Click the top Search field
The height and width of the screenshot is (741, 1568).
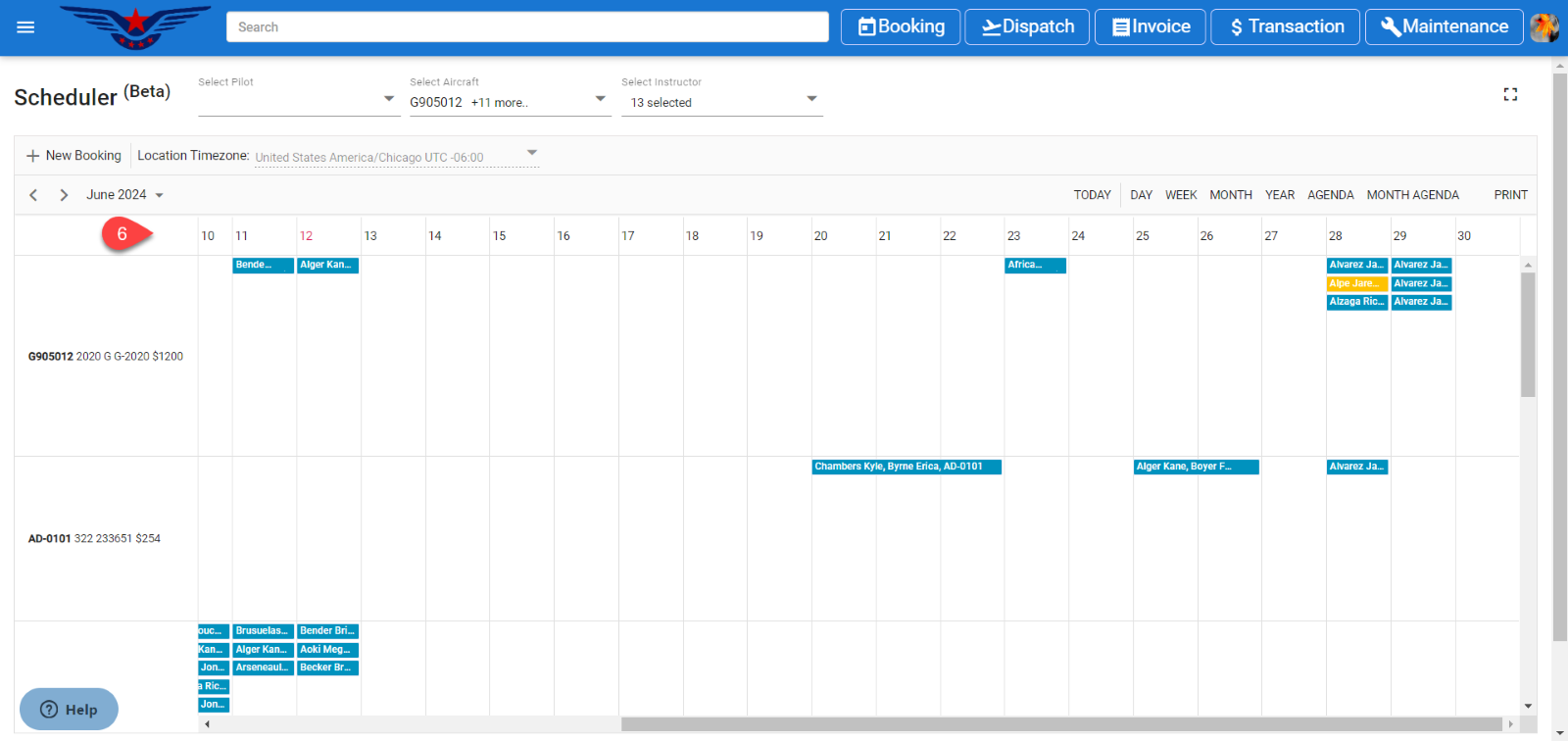[527, 27]
